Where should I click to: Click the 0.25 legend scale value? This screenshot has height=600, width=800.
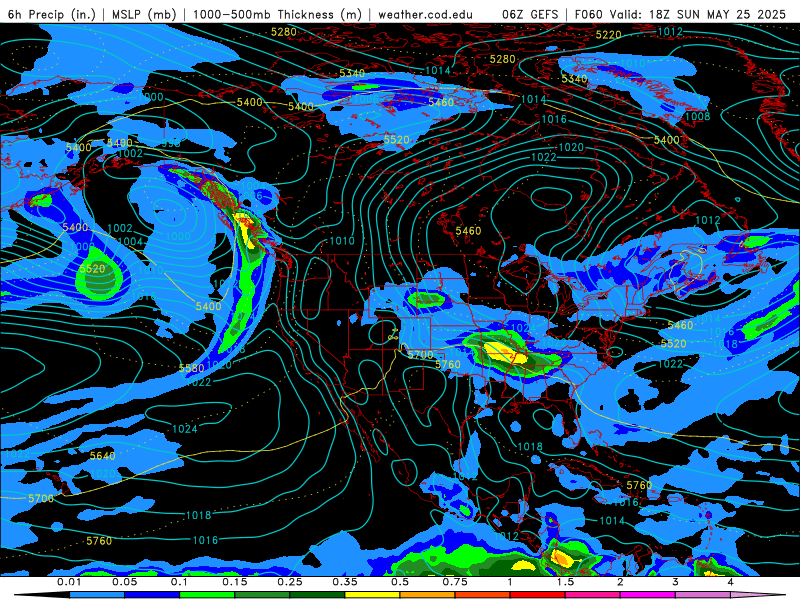pyautogui.click(x=290, y=582)
